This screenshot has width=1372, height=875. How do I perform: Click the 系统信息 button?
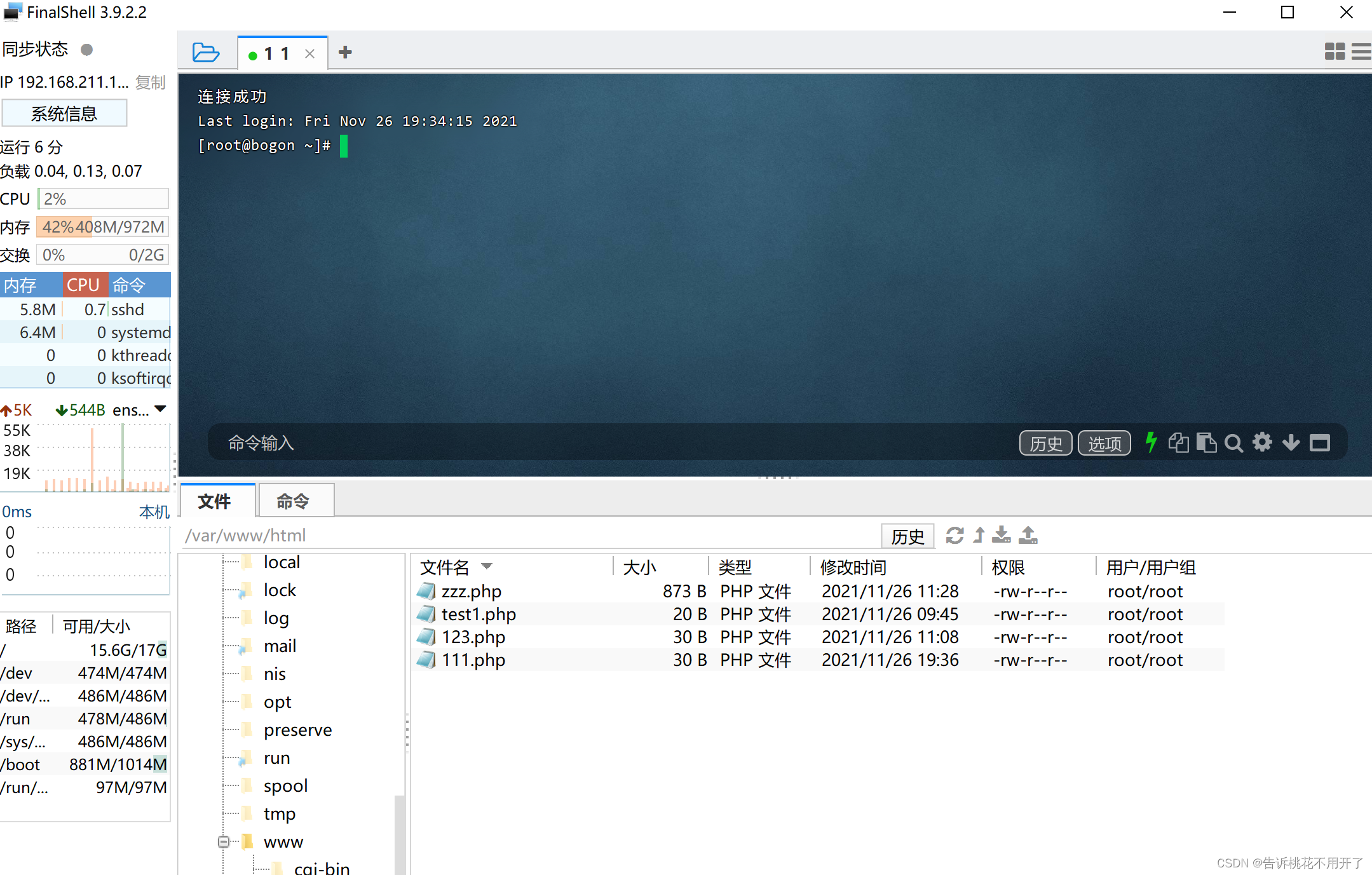point(64,114)
